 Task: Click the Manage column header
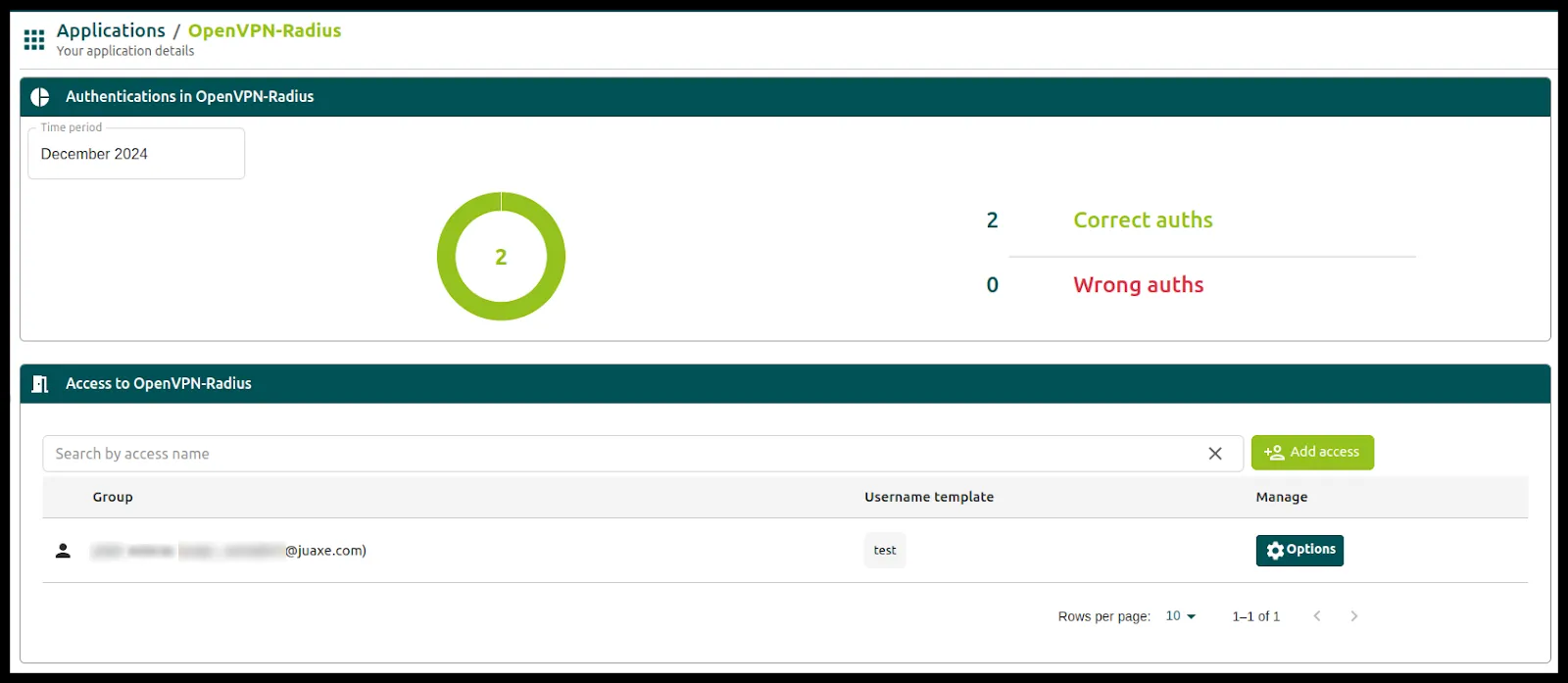1282,498
